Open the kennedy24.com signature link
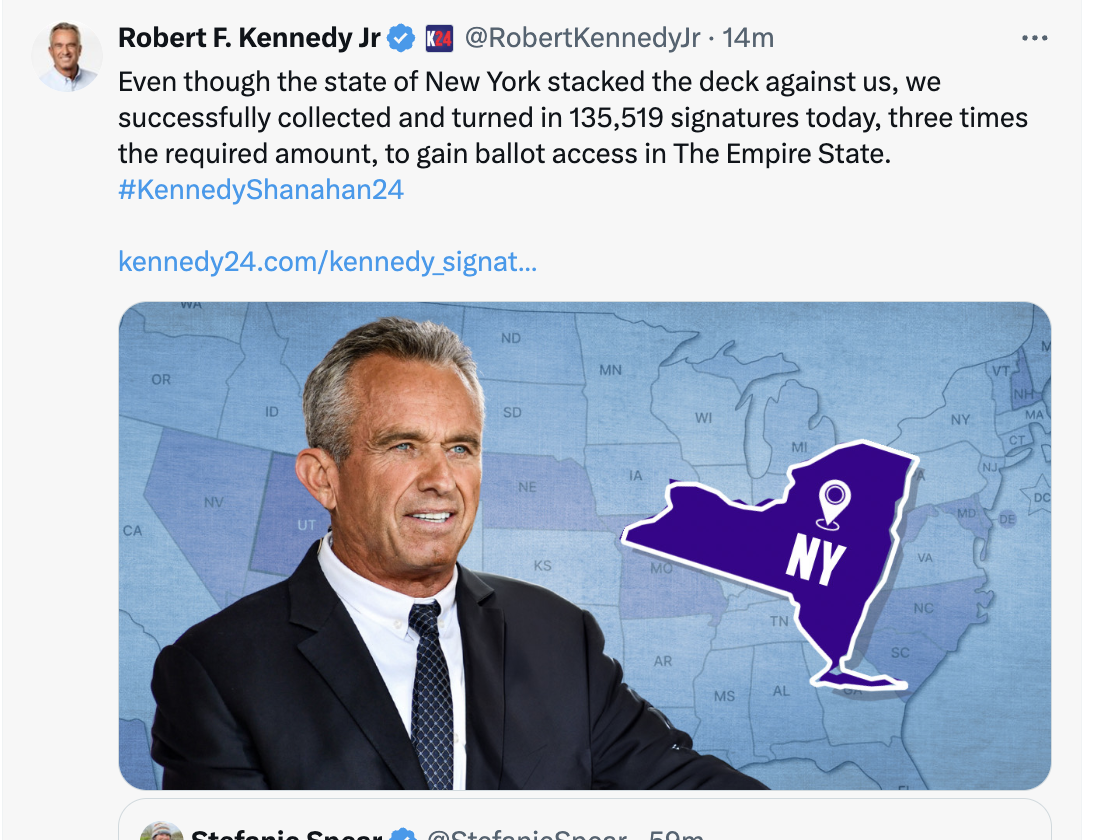This screenshot has width=1094, height=840. 328,262
